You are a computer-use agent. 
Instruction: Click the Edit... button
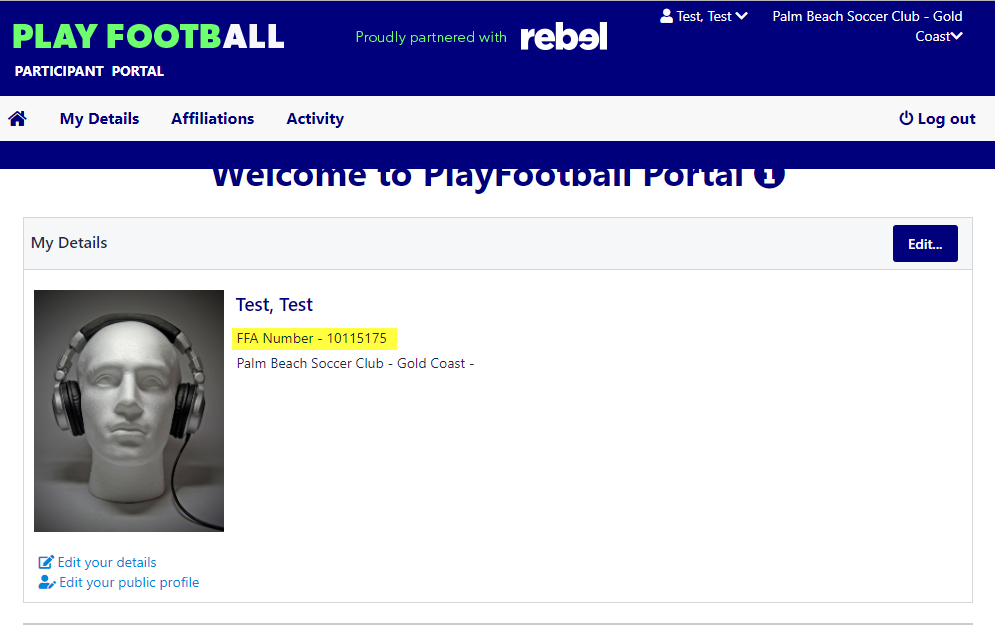925,244
